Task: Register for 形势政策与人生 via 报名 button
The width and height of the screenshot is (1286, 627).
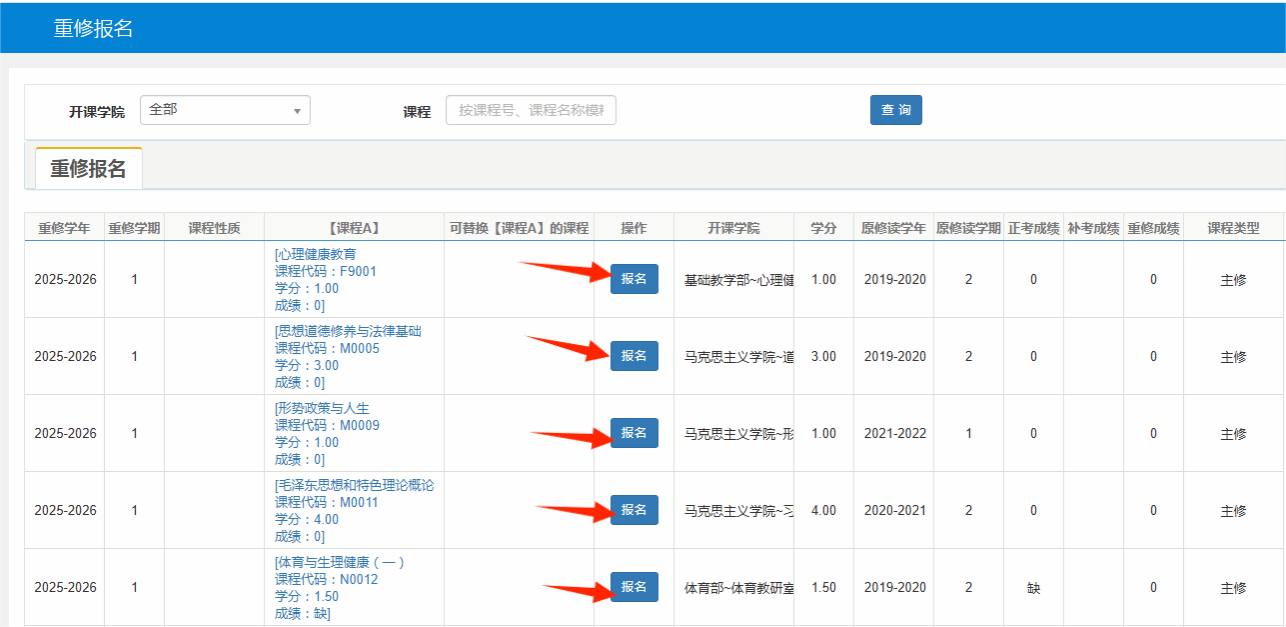Action: tap(634, 433)
